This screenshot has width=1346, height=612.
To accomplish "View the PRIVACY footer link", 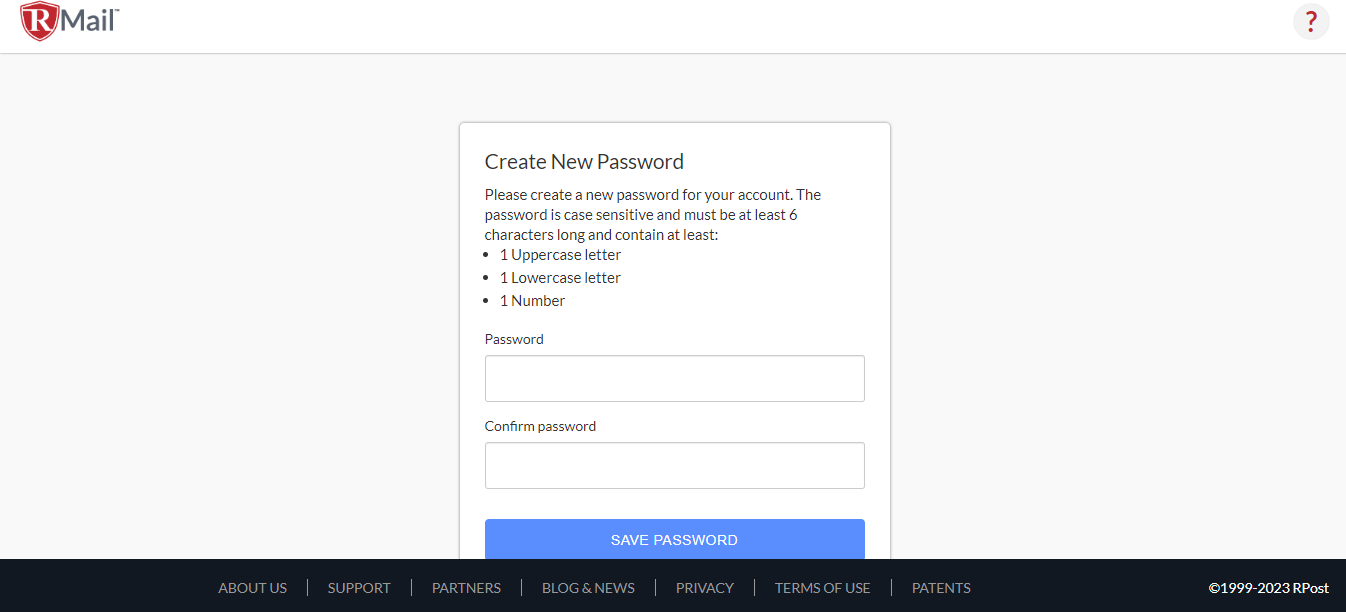I will 705,588.
